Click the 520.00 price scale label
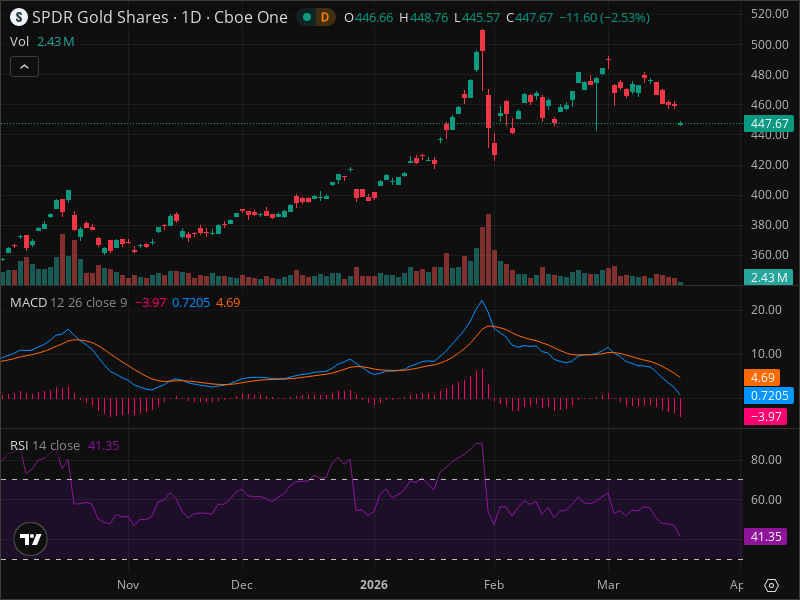The image size is (800, 600). point(769,14)
